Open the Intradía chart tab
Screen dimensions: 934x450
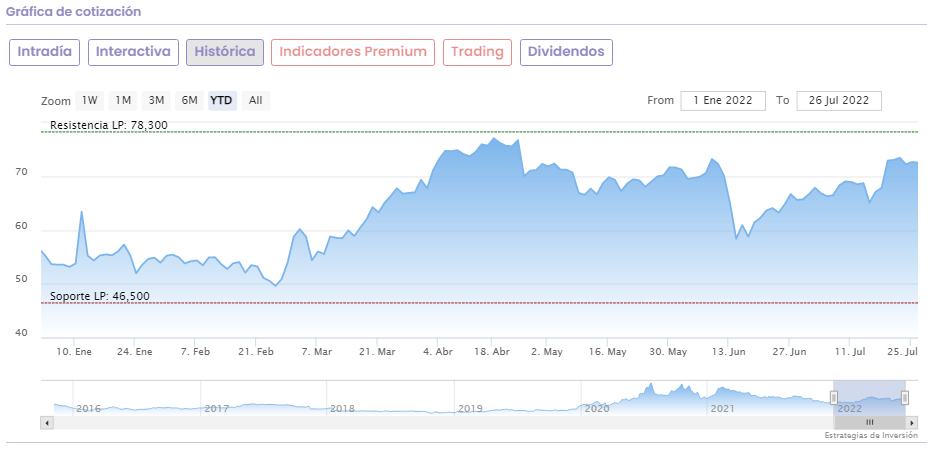click(x=44, y=52)
